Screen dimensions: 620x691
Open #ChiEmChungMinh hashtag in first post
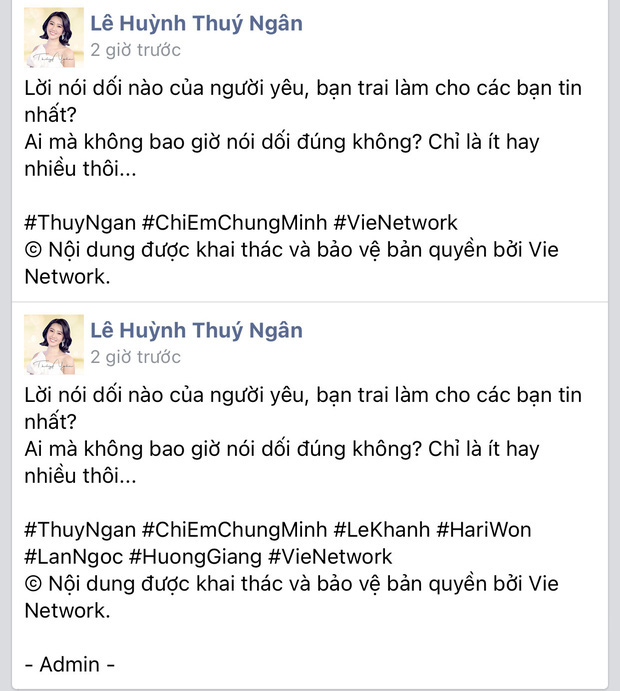(x=234, y=223)
